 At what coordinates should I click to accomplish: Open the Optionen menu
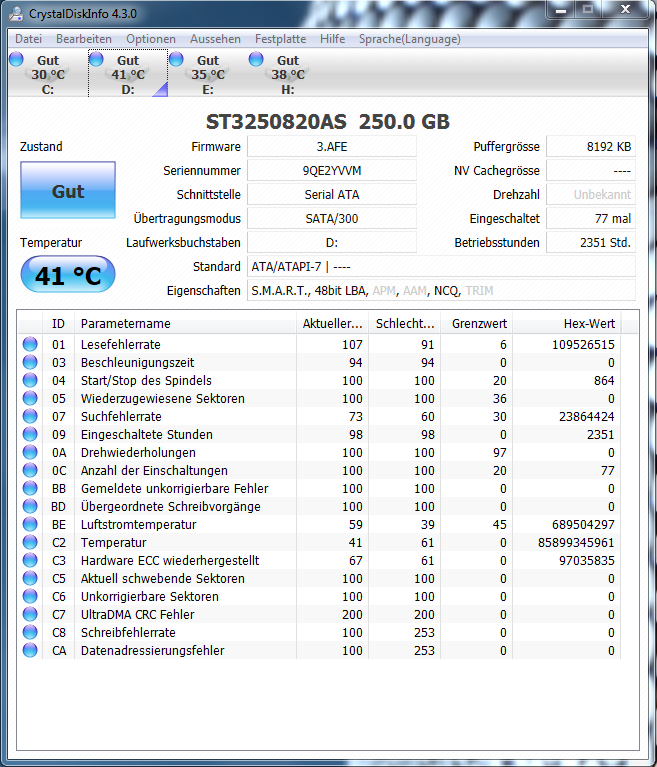point(151,39)
